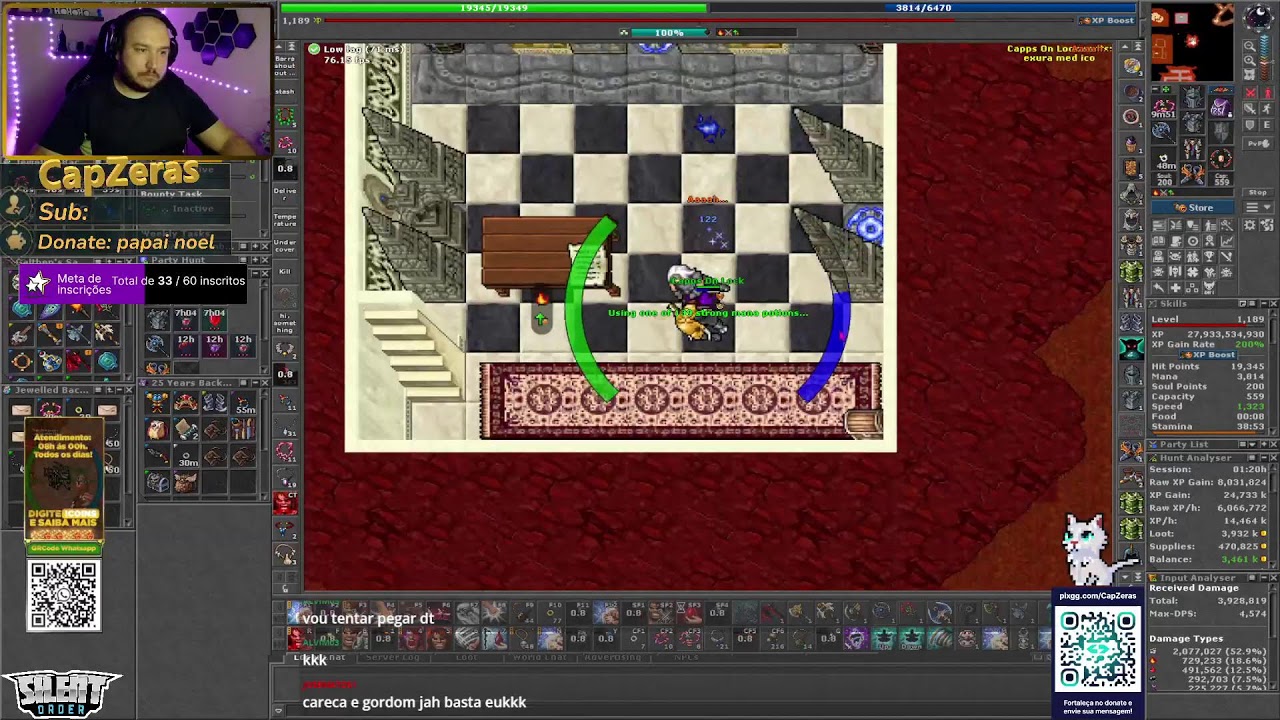The height and width of the screenshot is (720, 1280).
Task: Click the Stop button
Action: (1258, 193)
